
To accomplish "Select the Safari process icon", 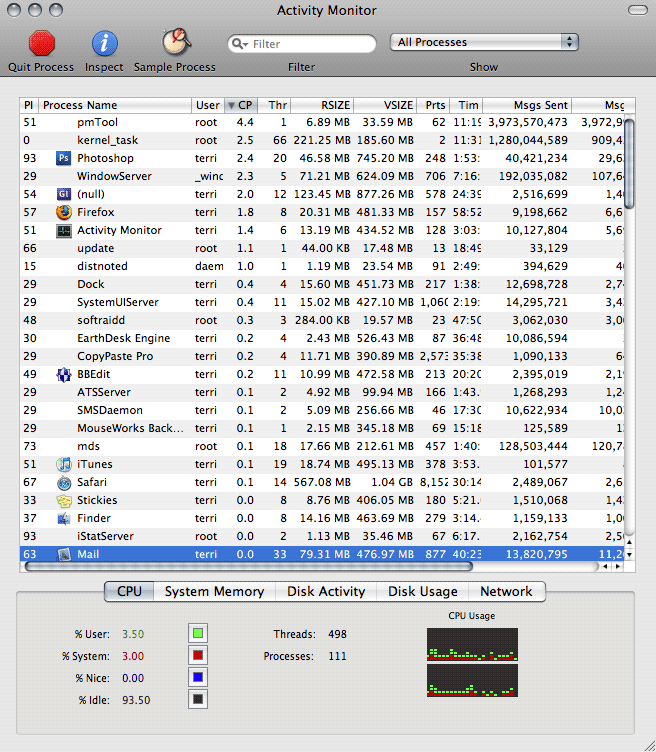I will pyautogui.click(x=64, y=482).
